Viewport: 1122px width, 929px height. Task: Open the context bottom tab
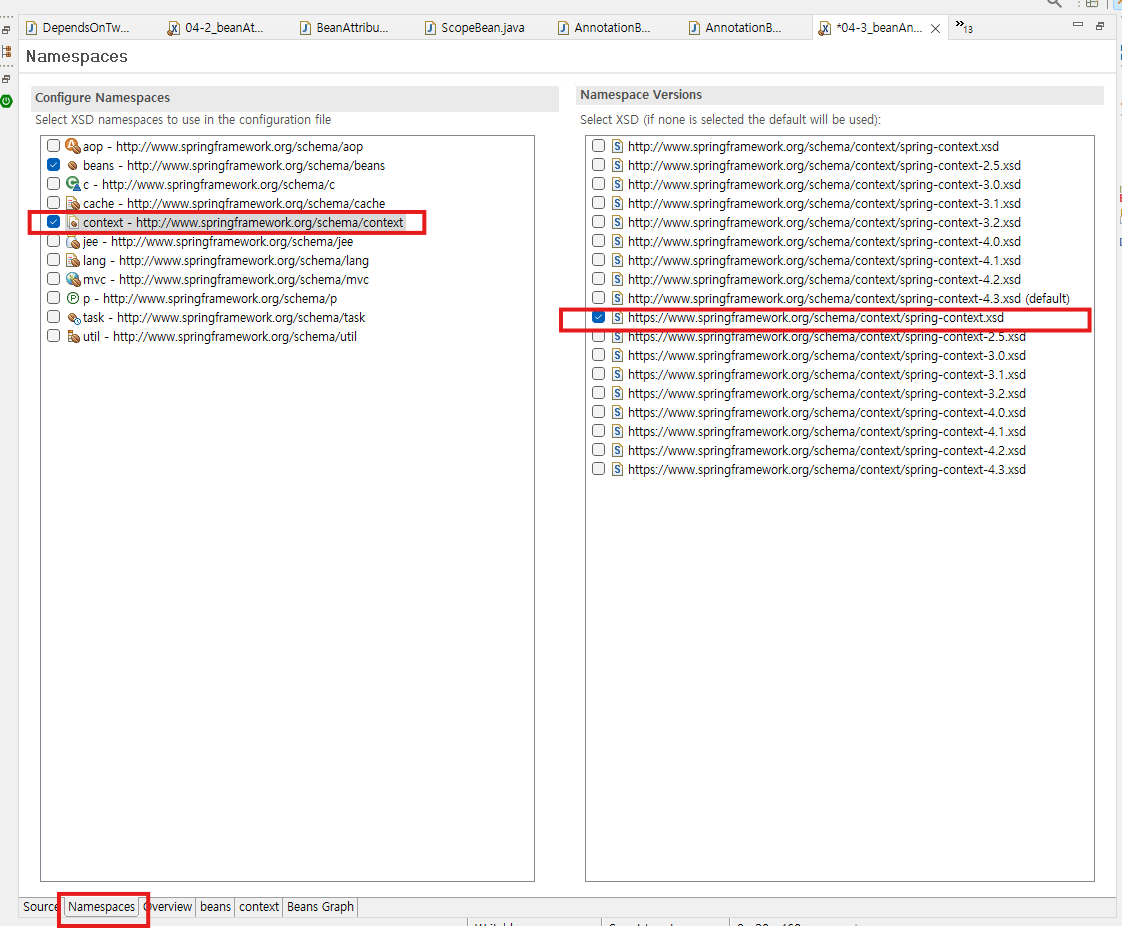click(x=259, y=907)
